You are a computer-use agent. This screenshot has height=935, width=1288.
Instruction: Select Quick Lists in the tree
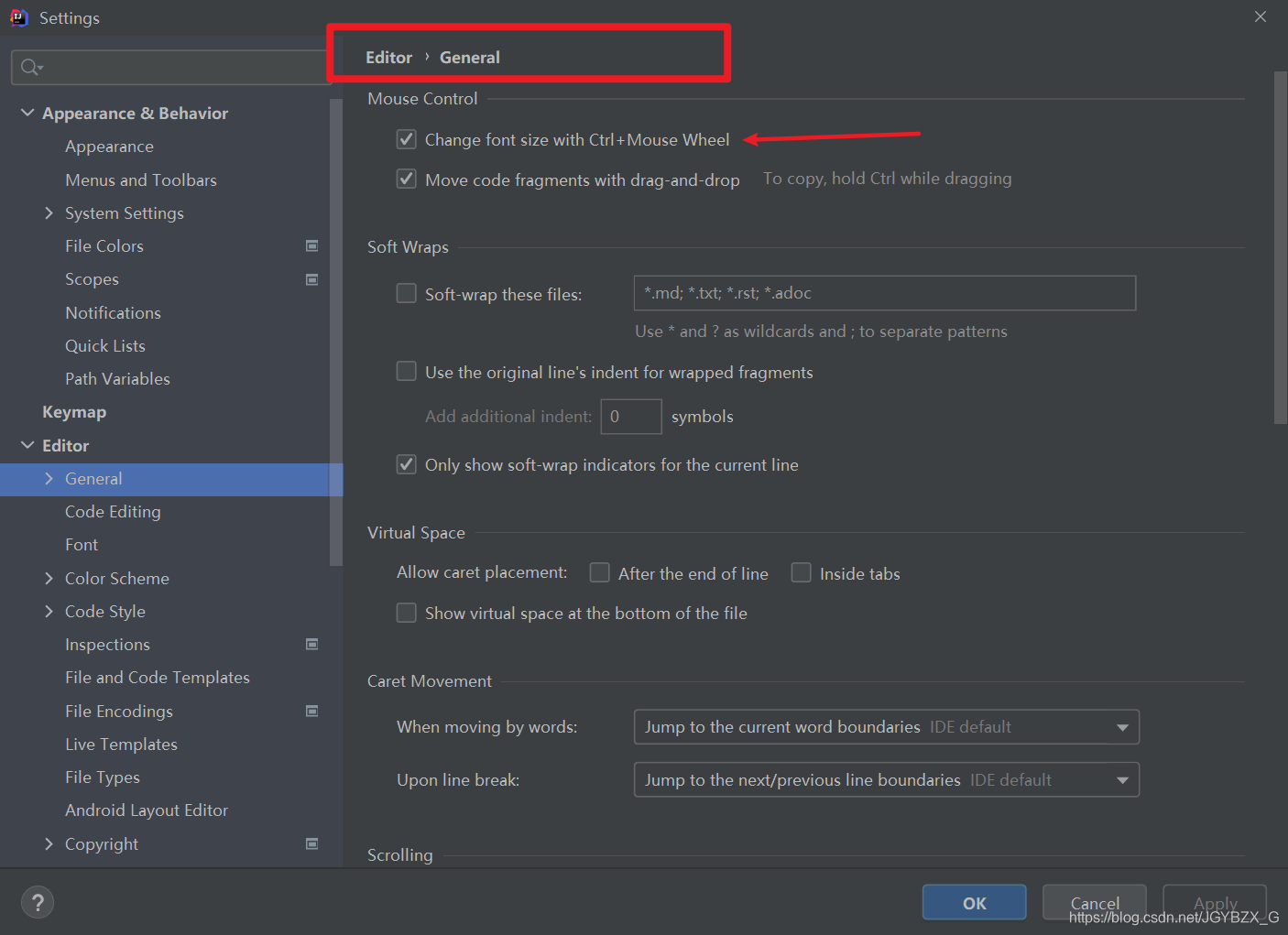[105, 346]
